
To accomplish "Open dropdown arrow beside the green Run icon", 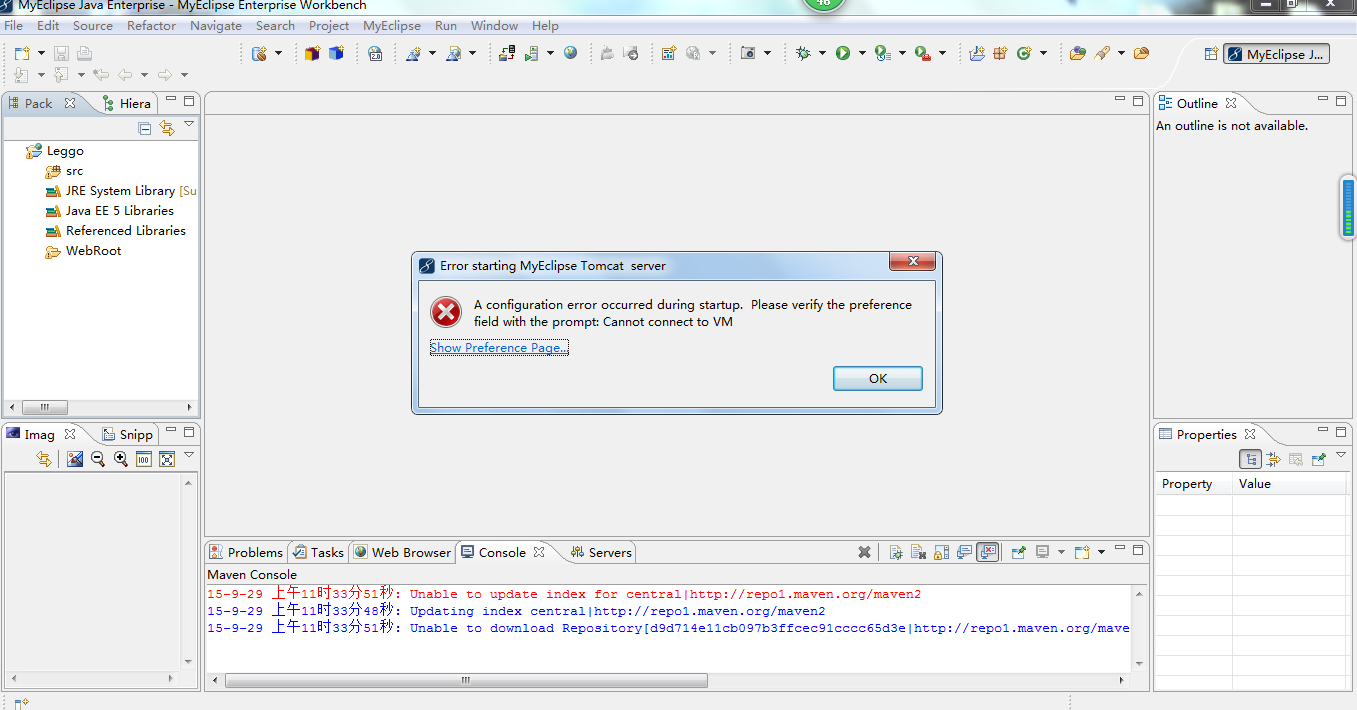I will [862, 53].
